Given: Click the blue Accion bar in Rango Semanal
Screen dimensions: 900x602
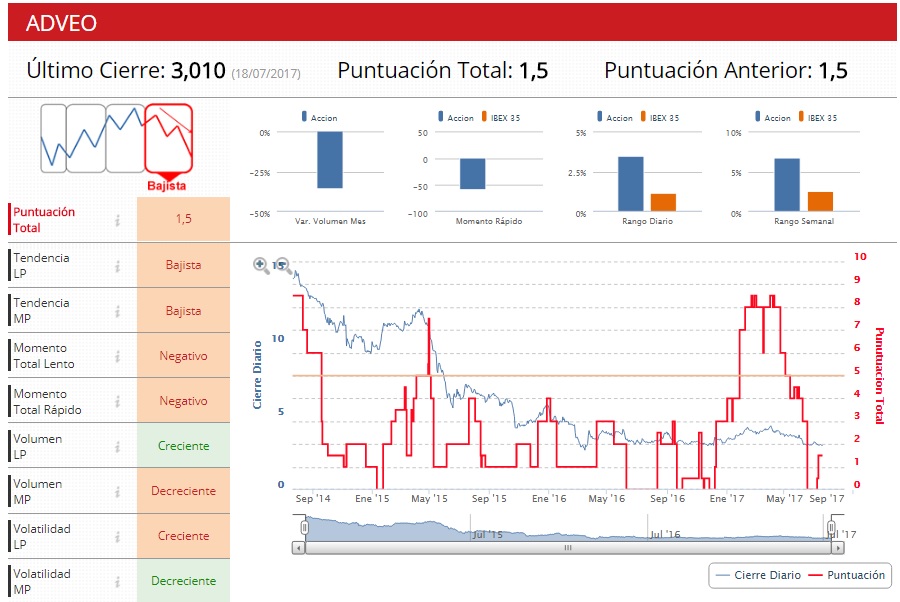Looking at the screenshot, I should pyautogui.click(x=787, y=185).
